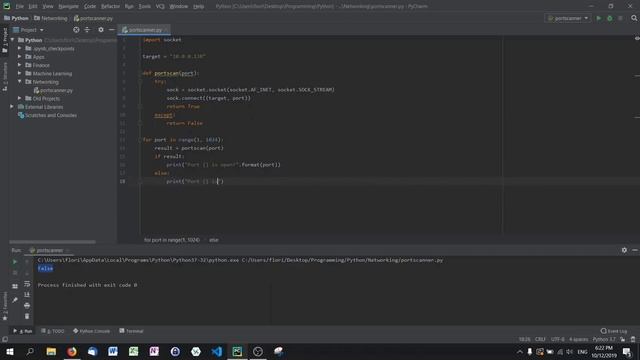Viewport: 640px width, 360px height.
Task: Open the VCS menu
Action: 160,7
